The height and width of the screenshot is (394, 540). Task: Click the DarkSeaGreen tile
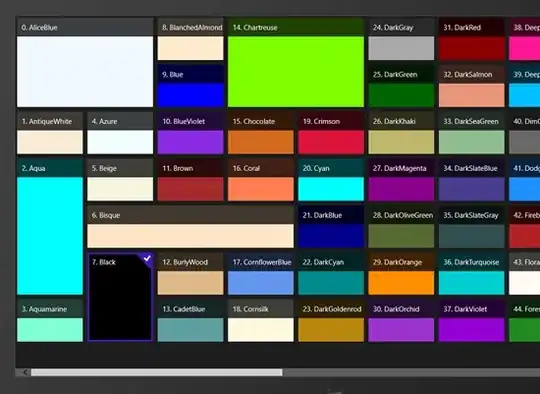tap(471, 133)
